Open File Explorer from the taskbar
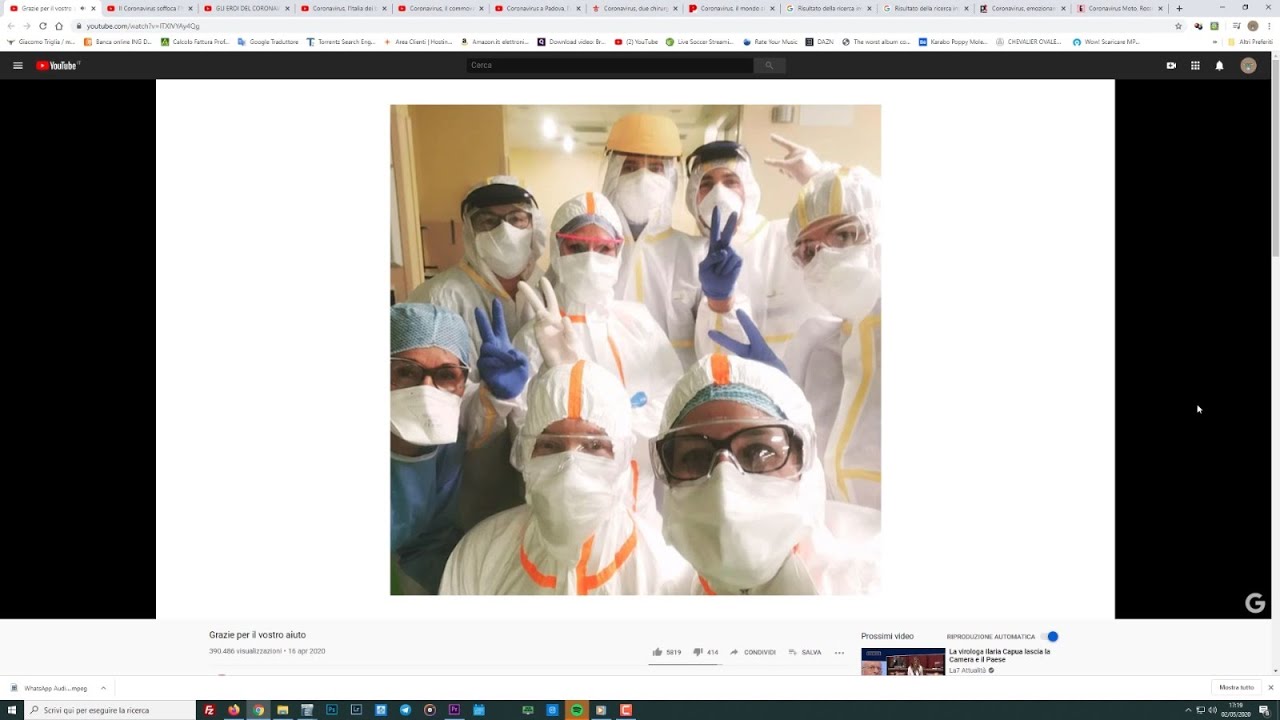The height and width of the screenshot is (720, 1280). pos(283,710)
